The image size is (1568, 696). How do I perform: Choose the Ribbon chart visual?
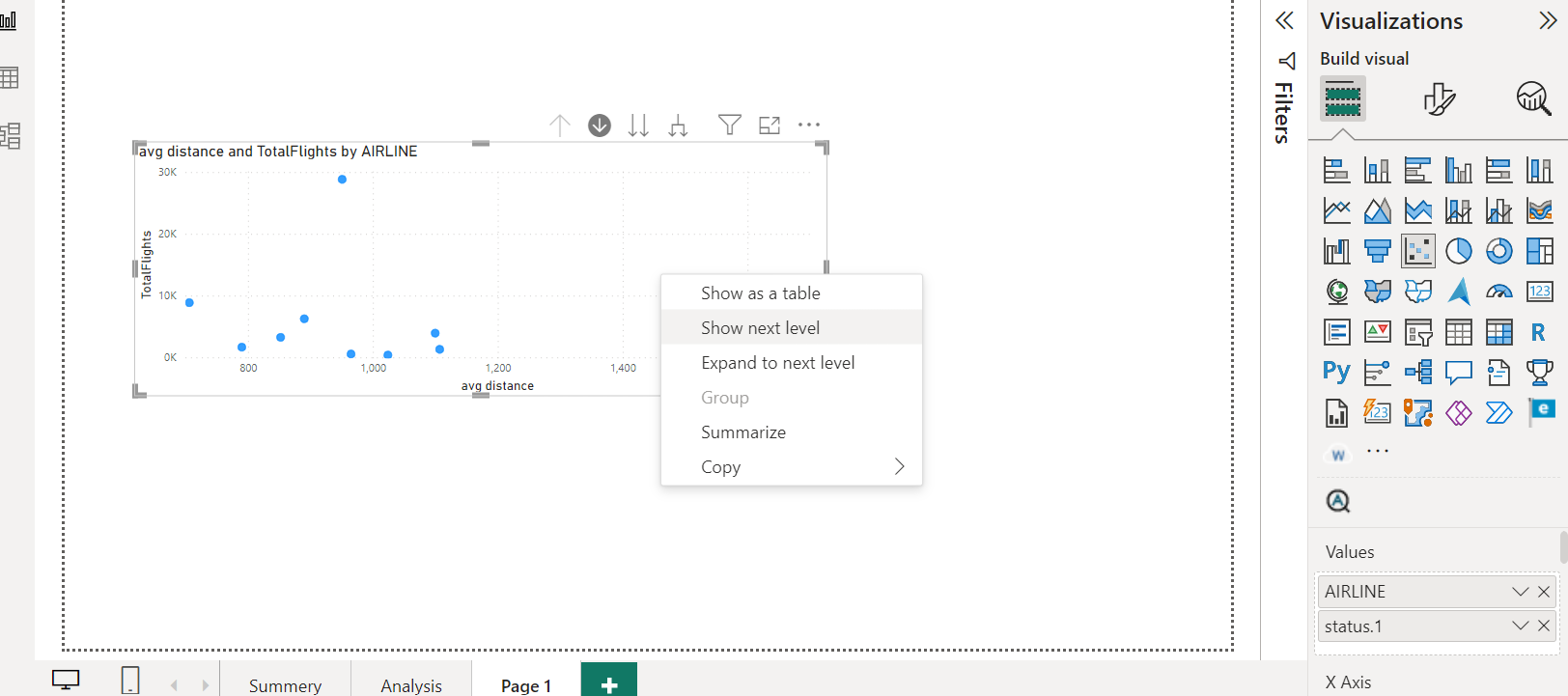pyautogui.click(x=1539, y=210)
